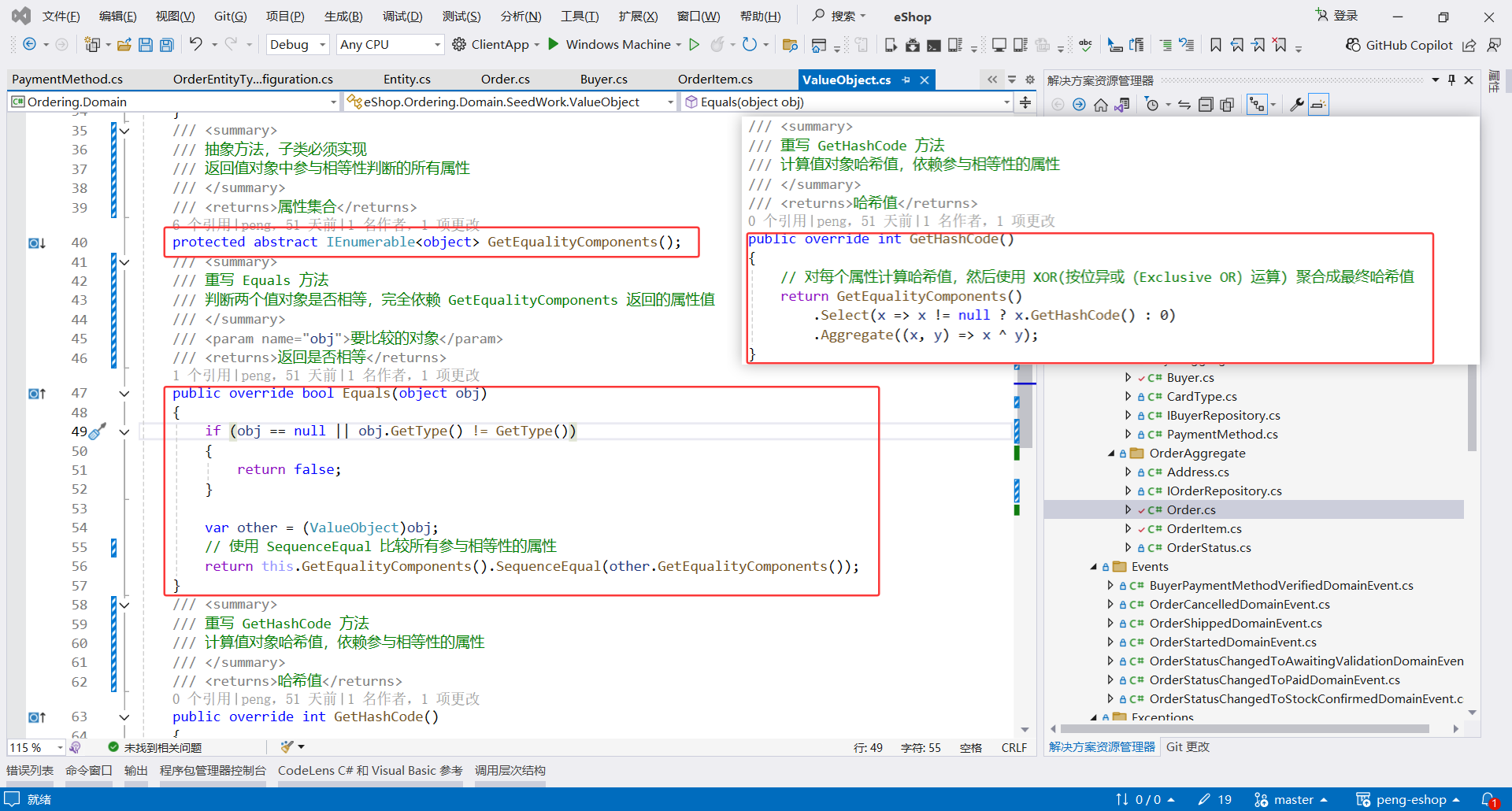Screen dimensions: 1512x811
Task: Sync with Active Document in Solution Explorer
Action: 1184,105
